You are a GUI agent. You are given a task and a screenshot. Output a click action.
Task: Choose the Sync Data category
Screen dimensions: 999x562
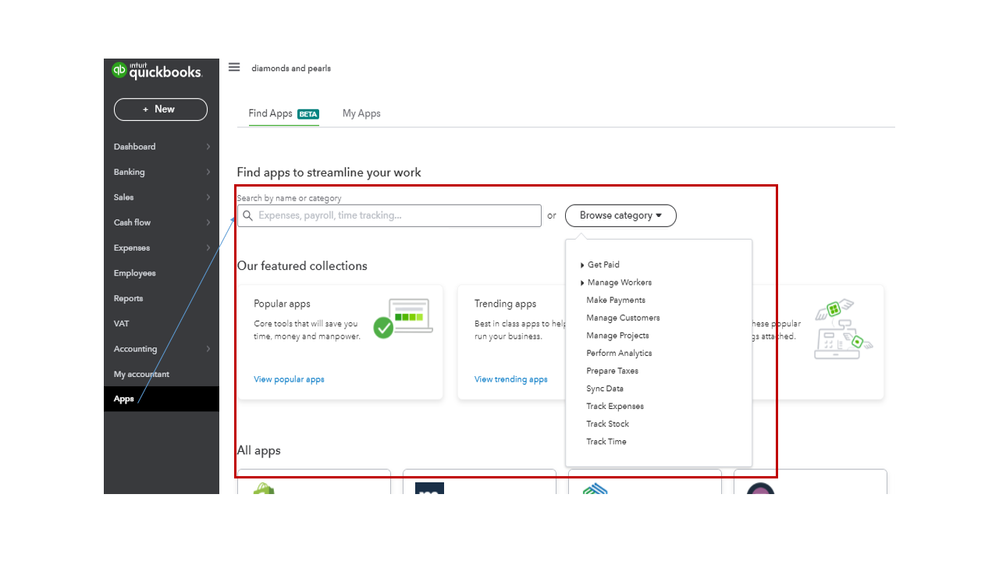(x=605, y=389)
